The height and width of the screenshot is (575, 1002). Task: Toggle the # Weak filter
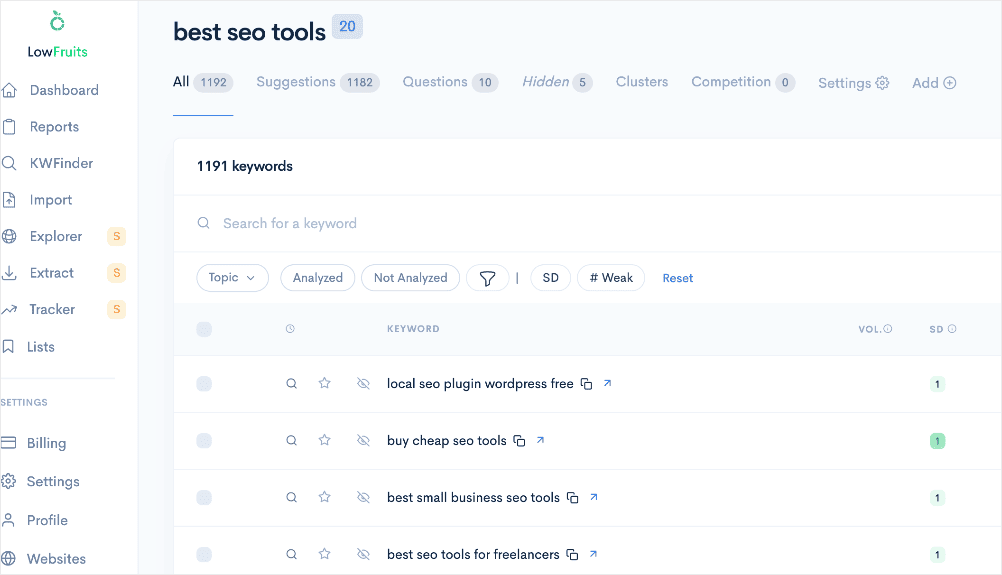click(611, 278)
